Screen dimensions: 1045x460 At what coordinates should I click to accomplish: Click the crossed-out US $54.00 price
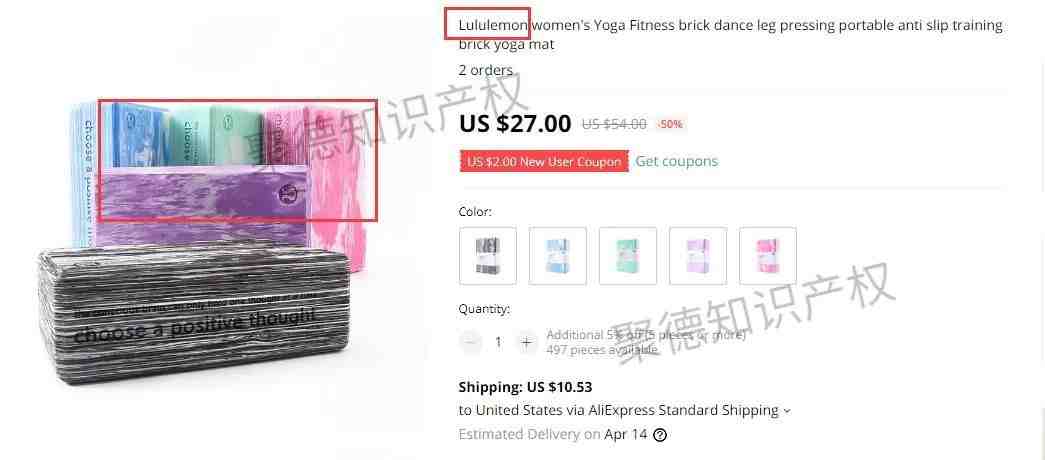click(x=614, y=124)
